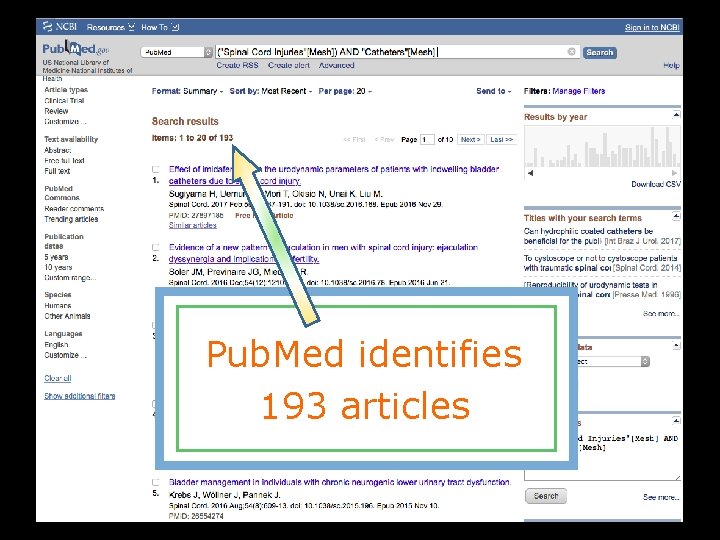Filter by Clinical Trial article type
This screenshot has height=540, width=720.
(x=64, y=101)
